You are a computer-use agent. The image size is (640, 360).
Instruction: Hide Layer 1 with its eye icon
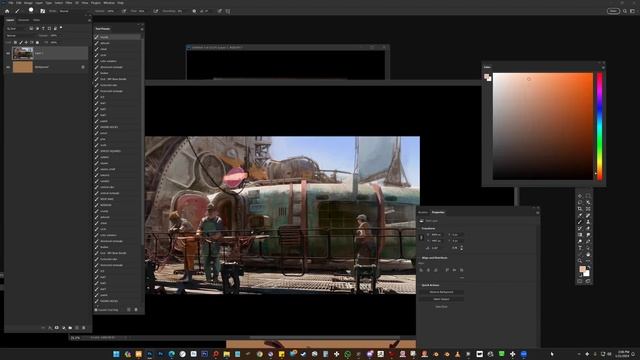click(x=8, y=53)
